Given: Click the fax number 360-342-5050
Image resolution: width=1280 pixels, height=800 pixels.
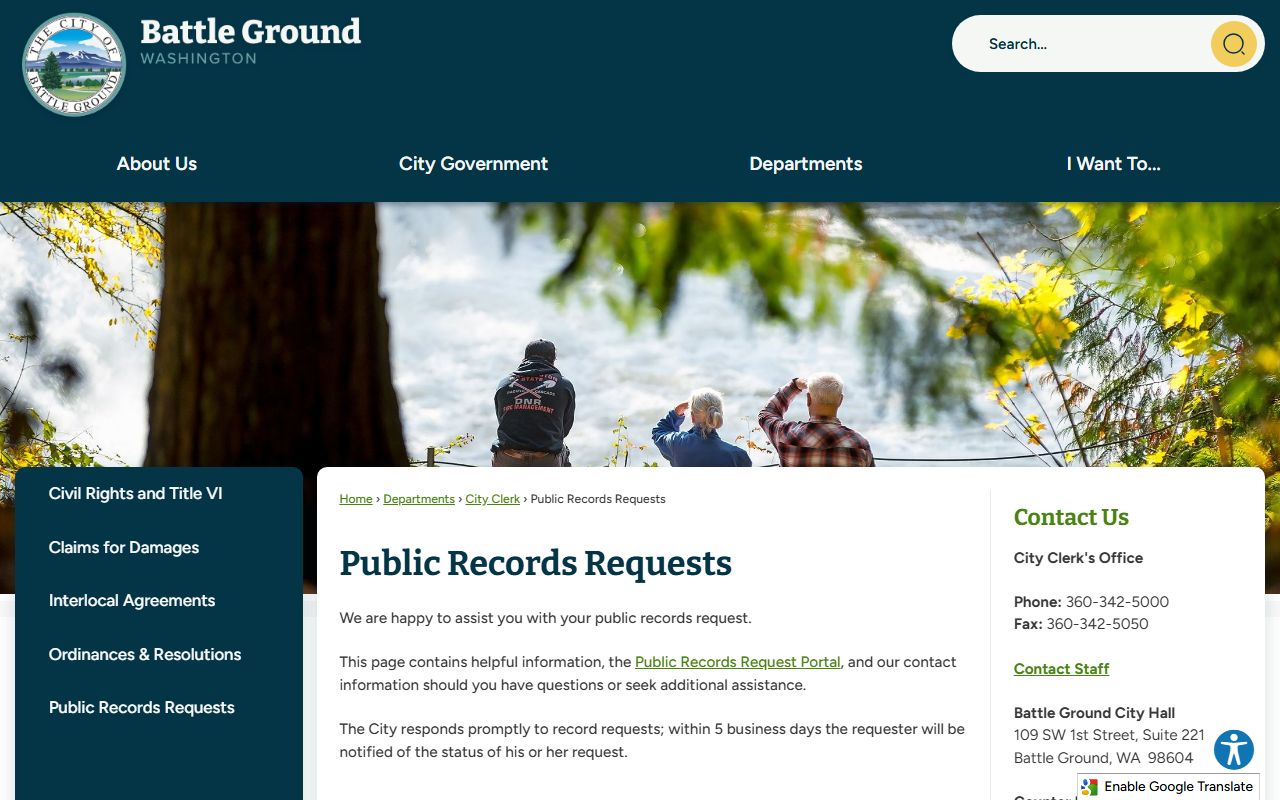Looking at the screenshot, I should [x=1097, y=624].
